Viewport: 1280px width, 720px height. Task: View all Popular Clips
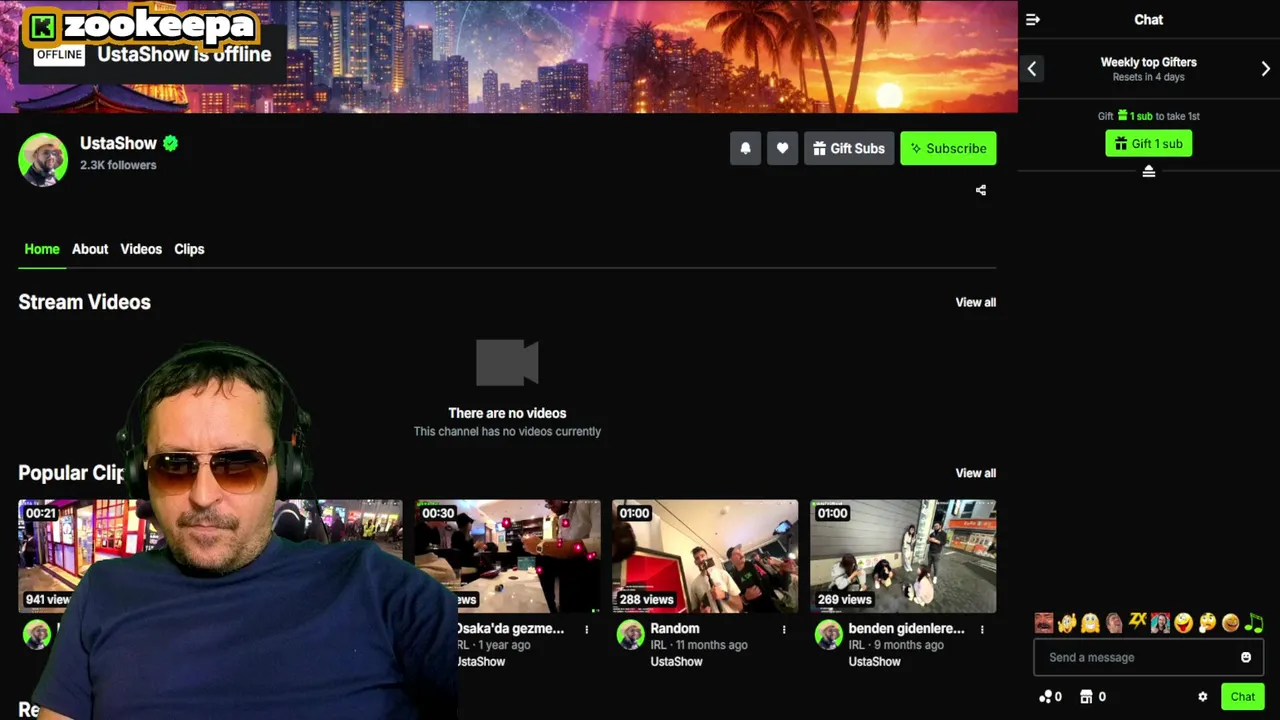[976, 473]
